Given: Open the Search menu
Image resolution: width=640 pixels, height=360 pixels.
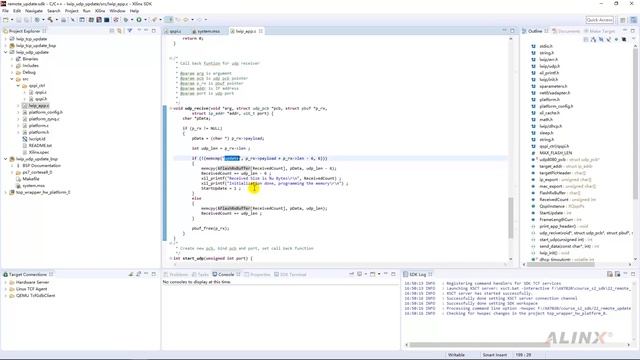Looking at the screenshot, I should point(53,11).
